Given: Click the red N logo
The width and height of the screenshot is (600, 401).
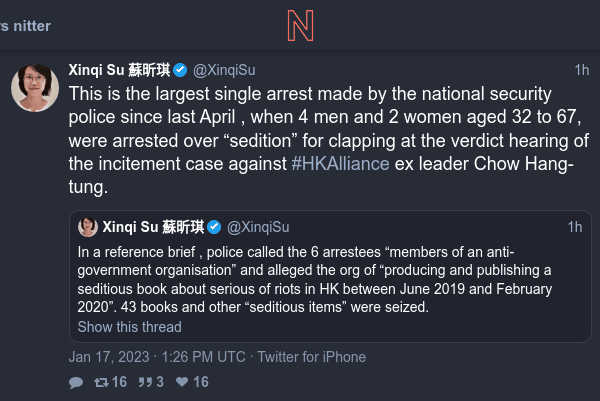Looking at the screenshot, I should 299,25.
